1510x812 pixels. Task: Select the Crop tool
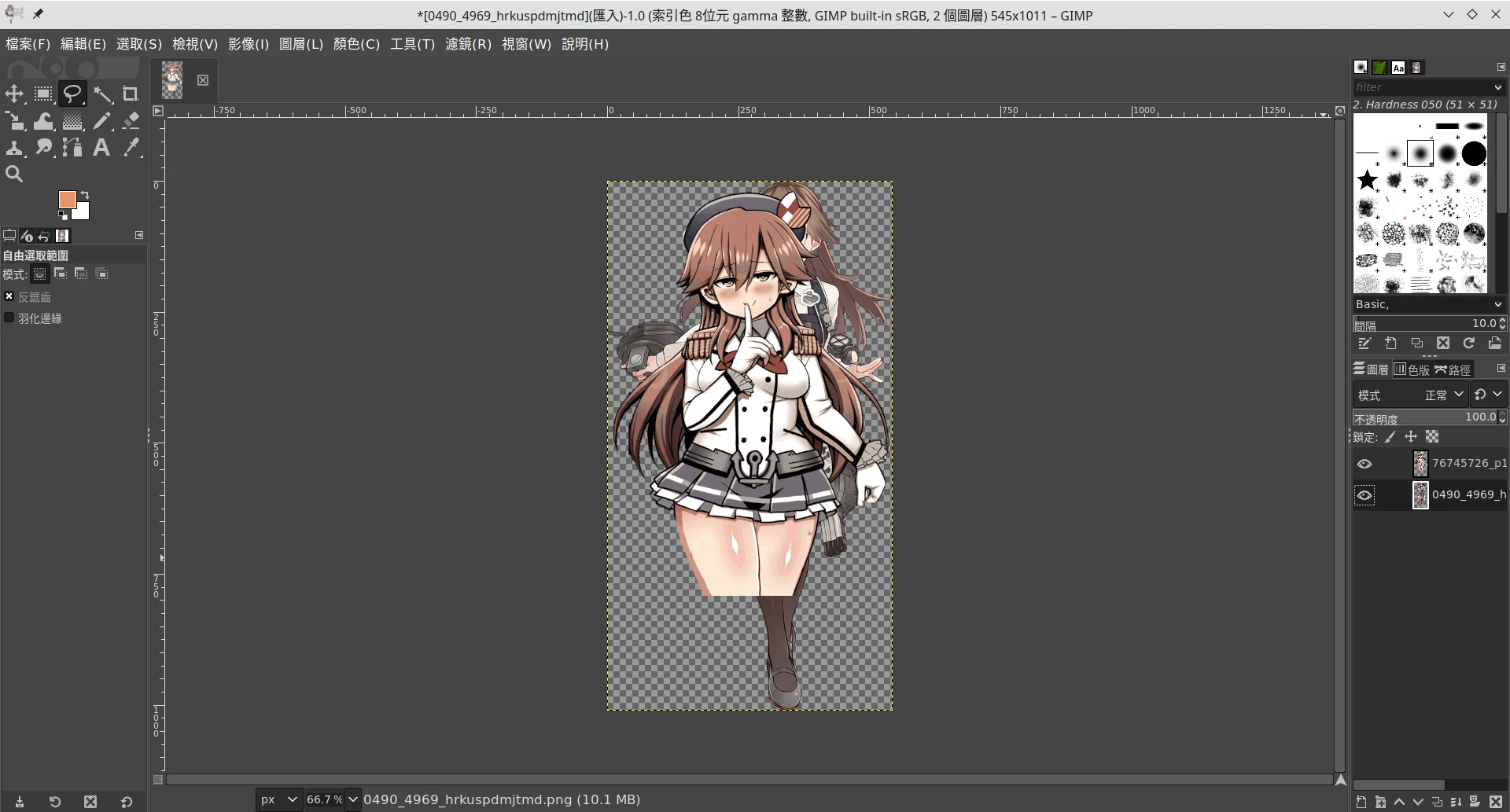point(131,94)
